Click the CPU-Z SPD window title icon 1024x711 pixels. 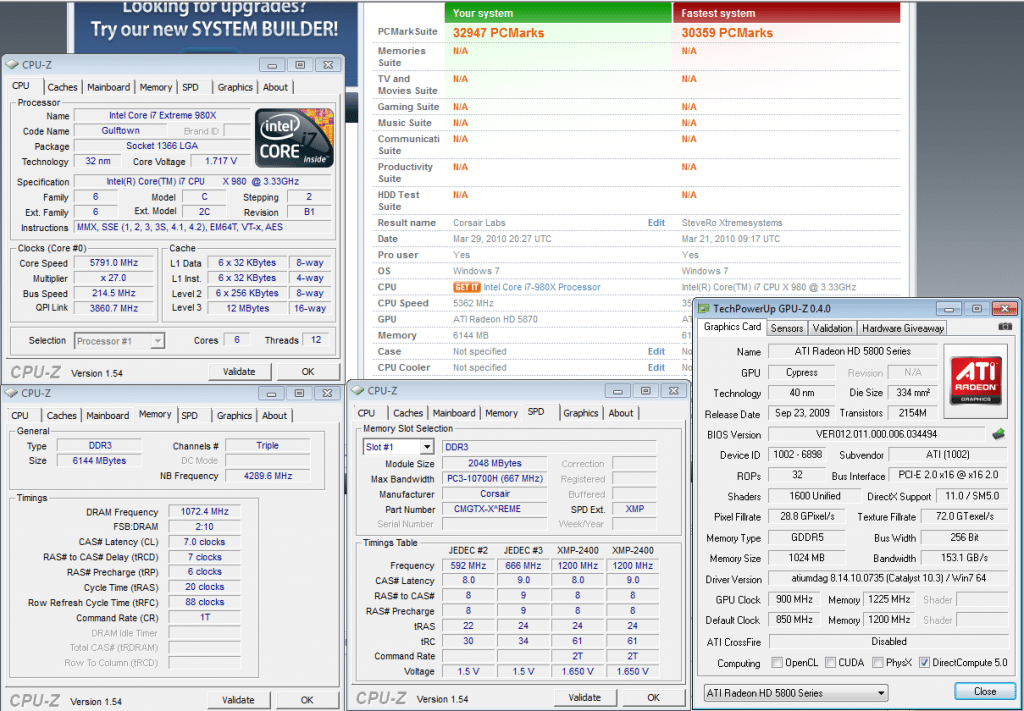pyautogui.click(x=356, y=391)
